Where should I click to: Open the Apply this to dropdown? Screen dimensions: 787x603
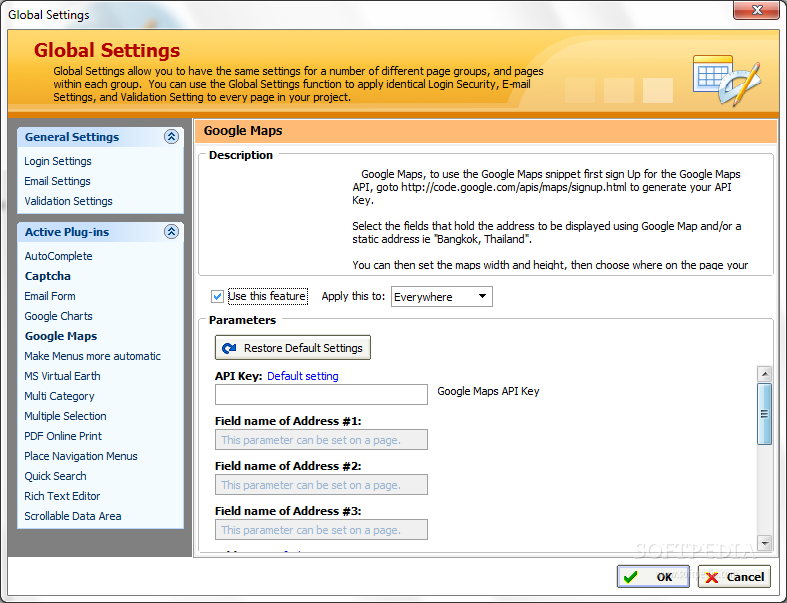tap(442, 296)
